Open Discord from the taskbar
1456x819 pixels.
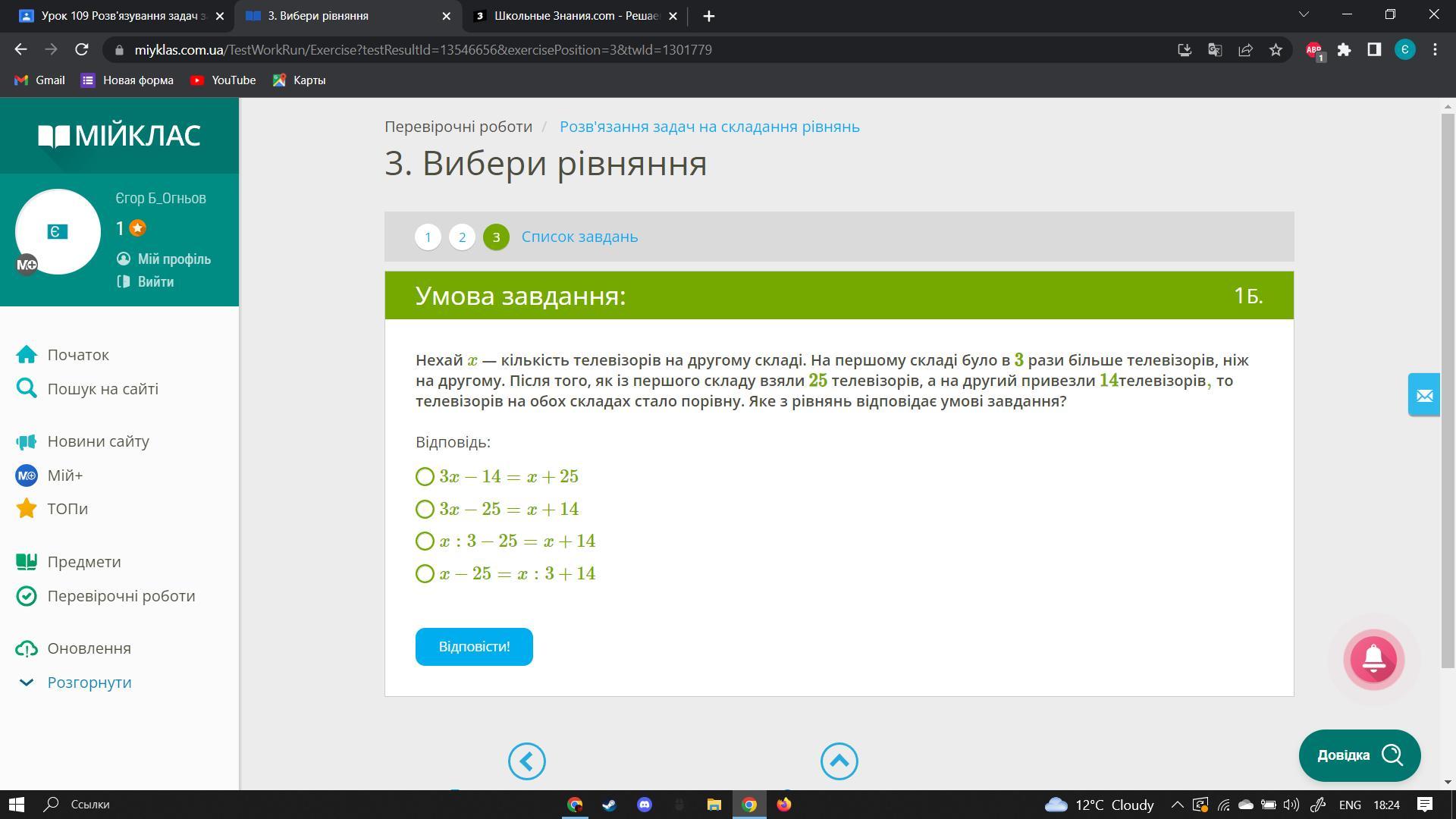tap(644, 805)
